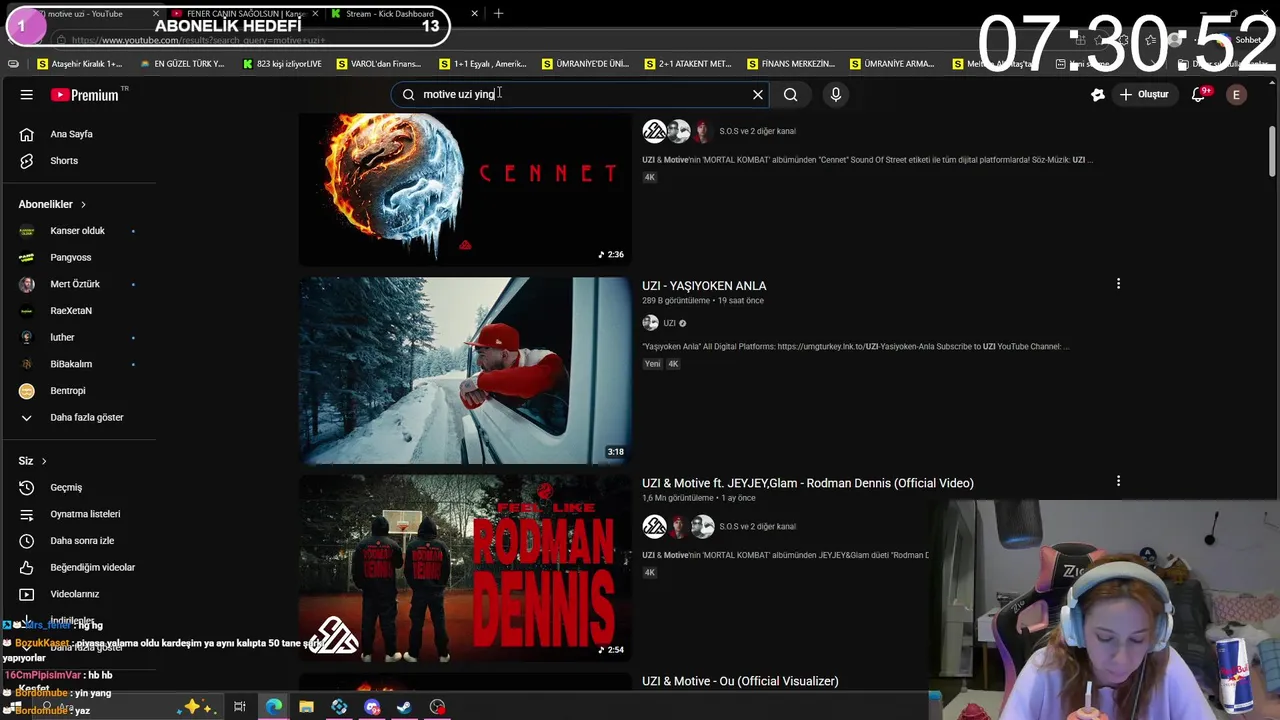
Task: Open the UZI channel avatar under Yaşıyoken Anla
Action: [x=650, y=323]
